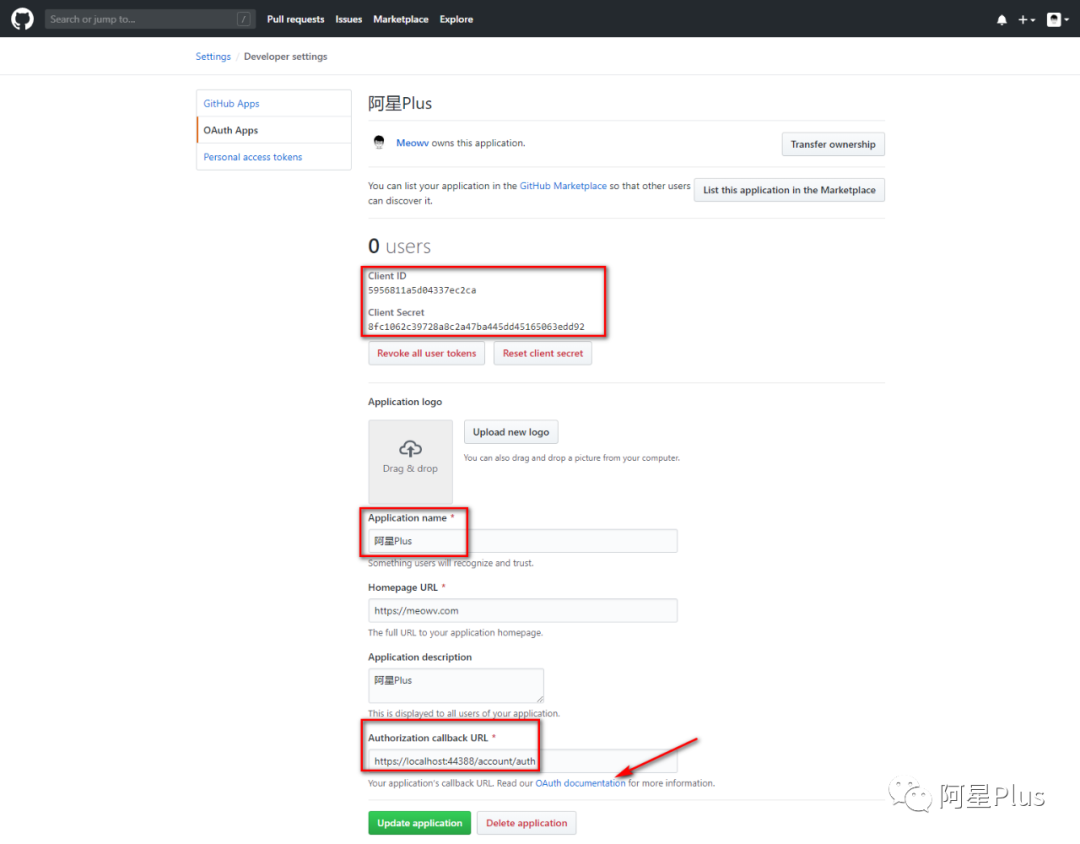Click the Application description textarea
The width and height of the screenshot is (1080, 844).
coord(456,686)
